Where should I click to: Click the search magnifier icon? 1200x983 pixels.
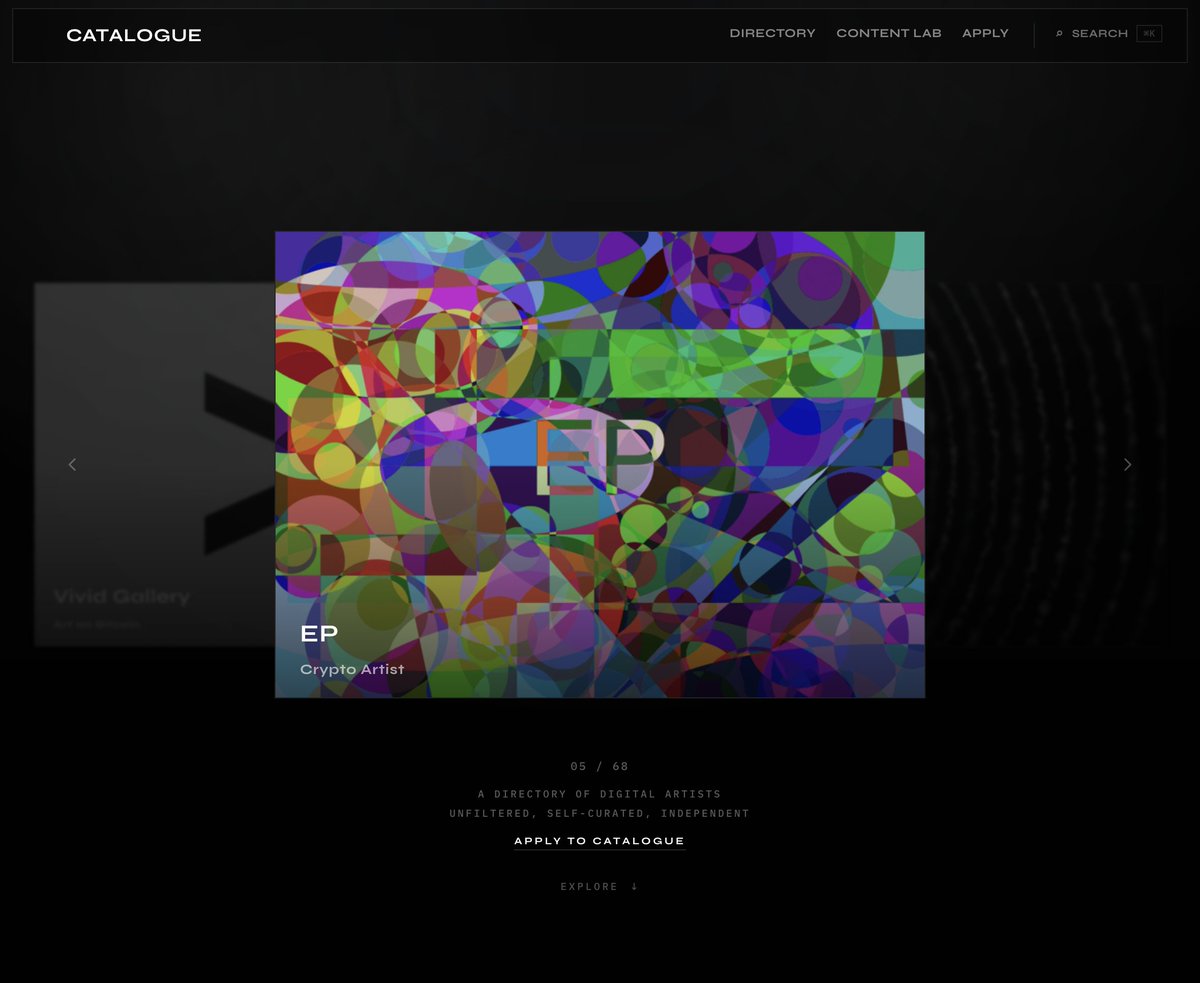click(x=1059, y=34)
